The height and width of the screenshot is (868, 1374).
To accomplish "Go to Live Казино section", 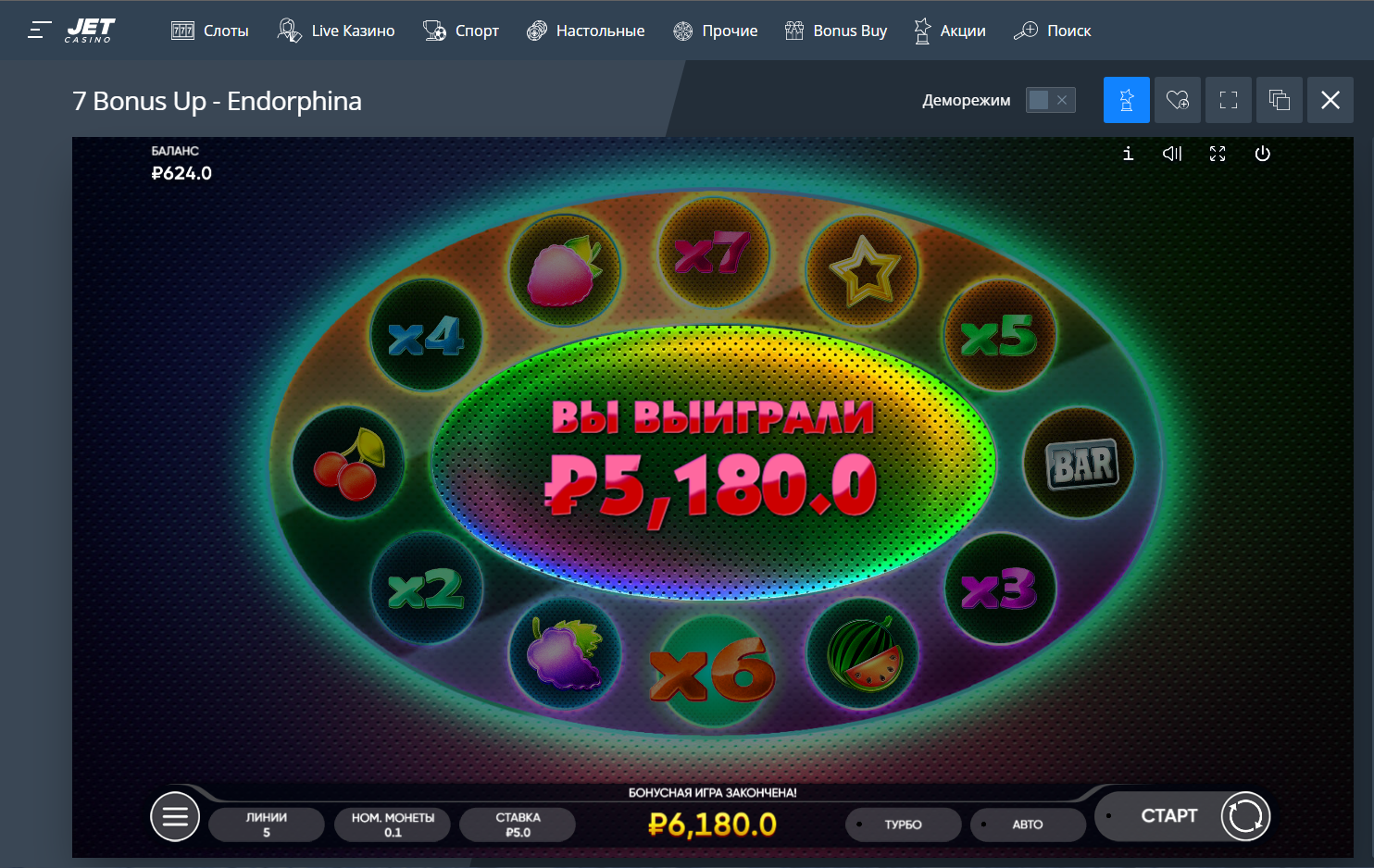I will click(x=336, y=31).
